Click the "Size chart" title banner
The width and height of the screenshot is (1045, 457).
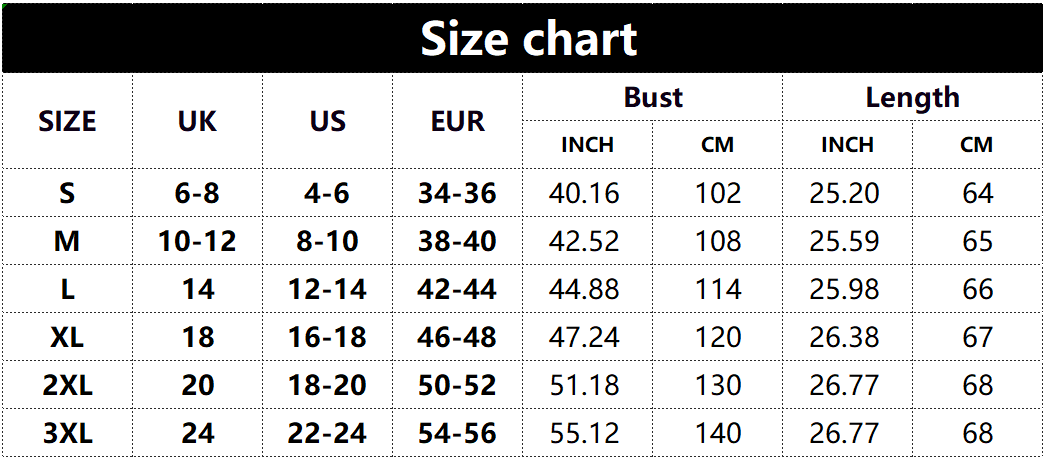[x=528, y=39]
